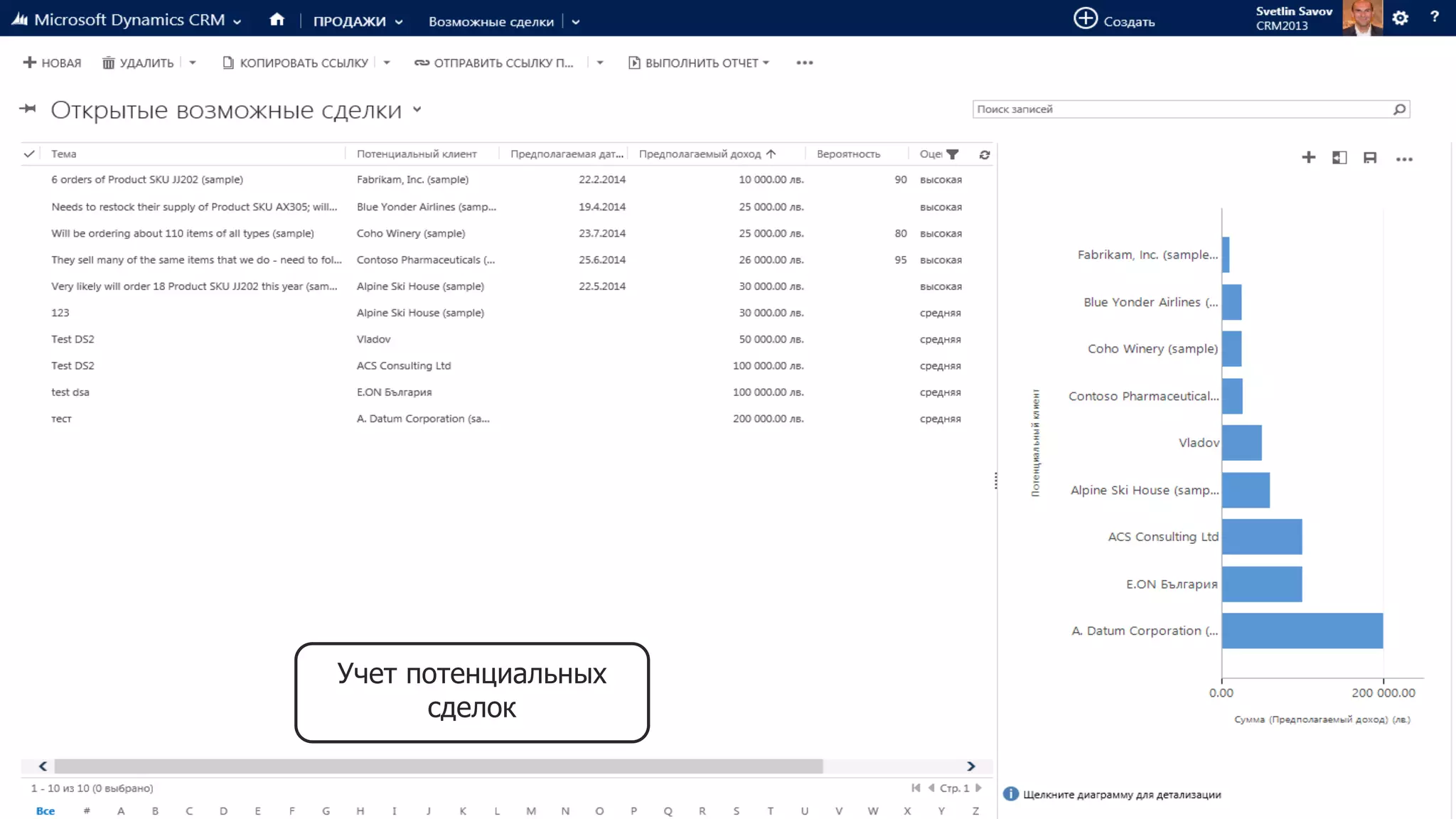Go to first page icon in pager
The width and height of the screenshot is (1456, 819).
click(916, 788)
